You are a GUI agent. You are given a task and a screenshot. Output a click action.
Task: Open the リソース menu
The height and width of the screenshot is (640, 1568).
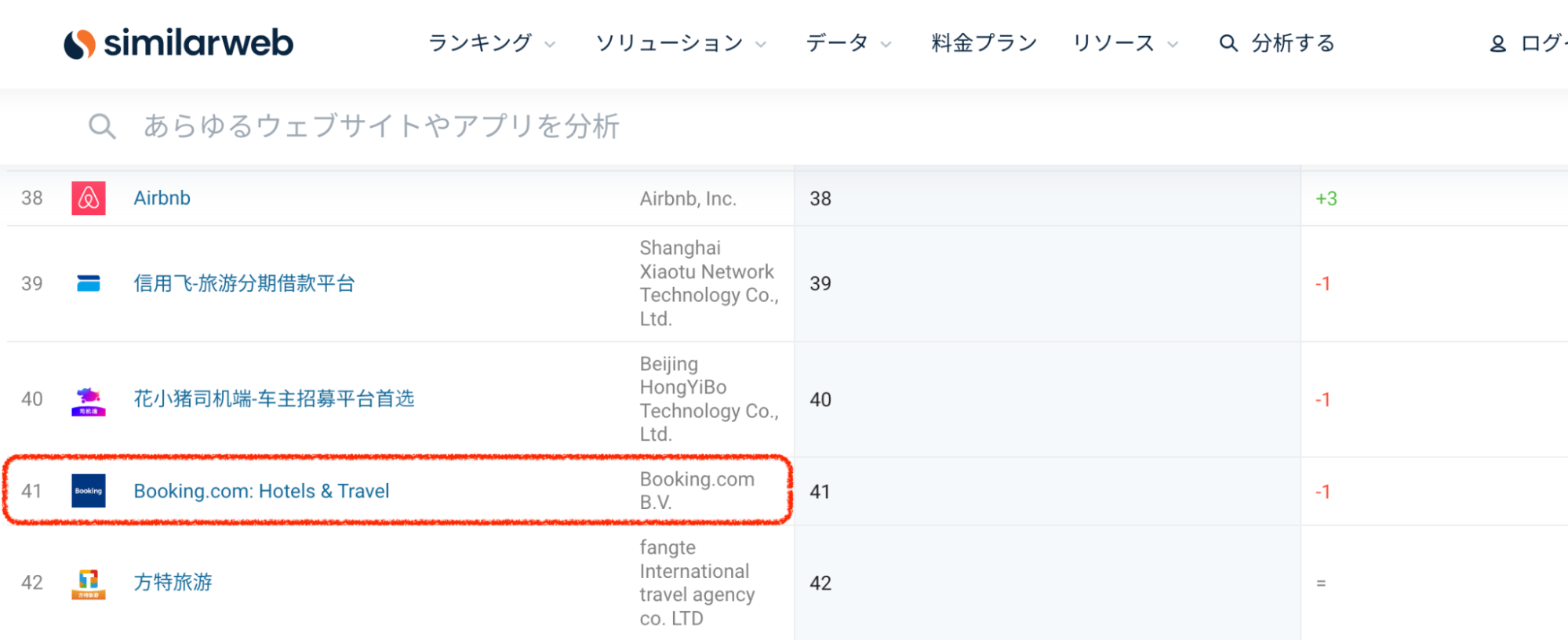(x=1125, y=43)
